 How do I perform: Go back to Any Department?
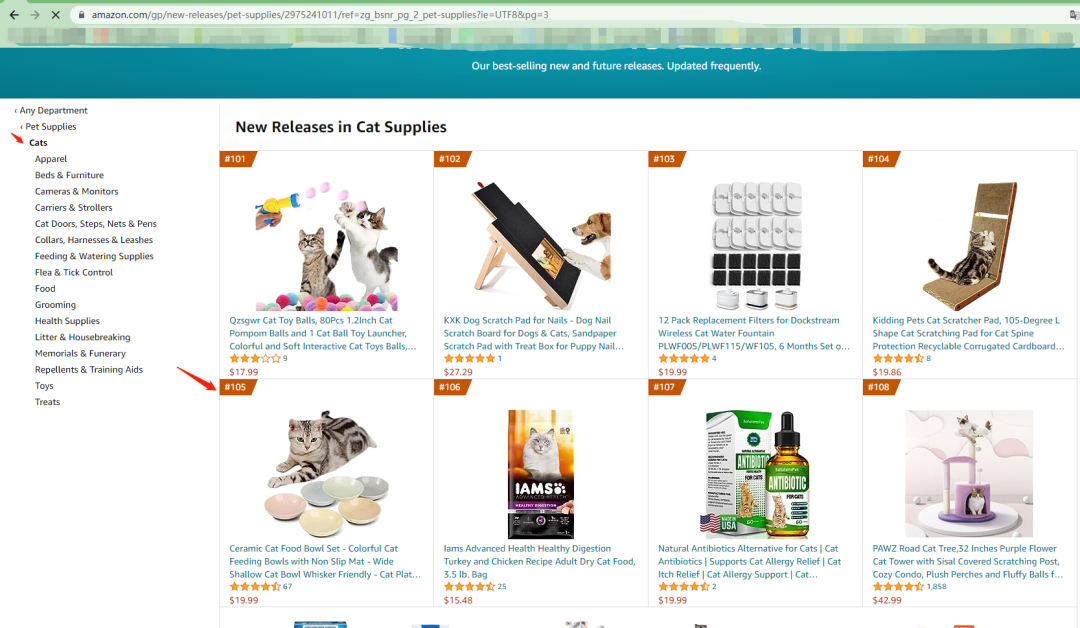tap(53, 110)
